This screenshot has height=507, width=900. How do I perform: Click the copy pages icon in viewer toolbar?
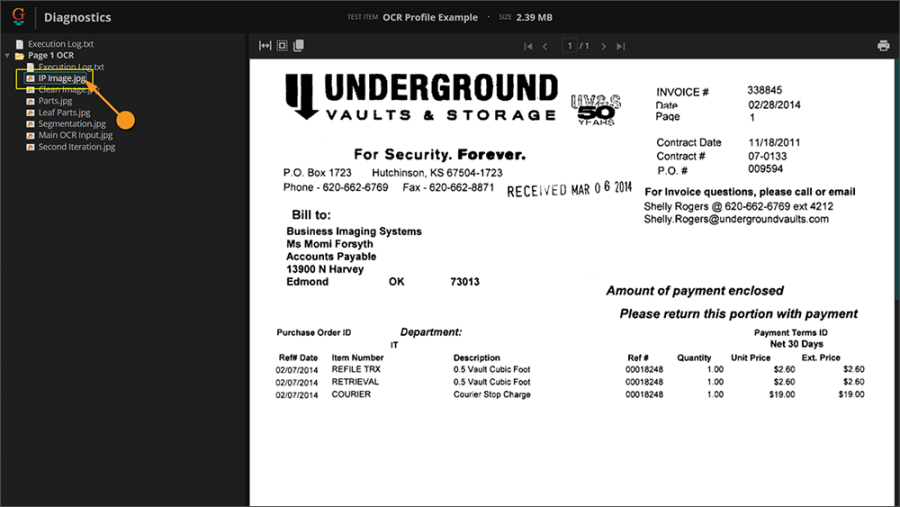(298, 45)
